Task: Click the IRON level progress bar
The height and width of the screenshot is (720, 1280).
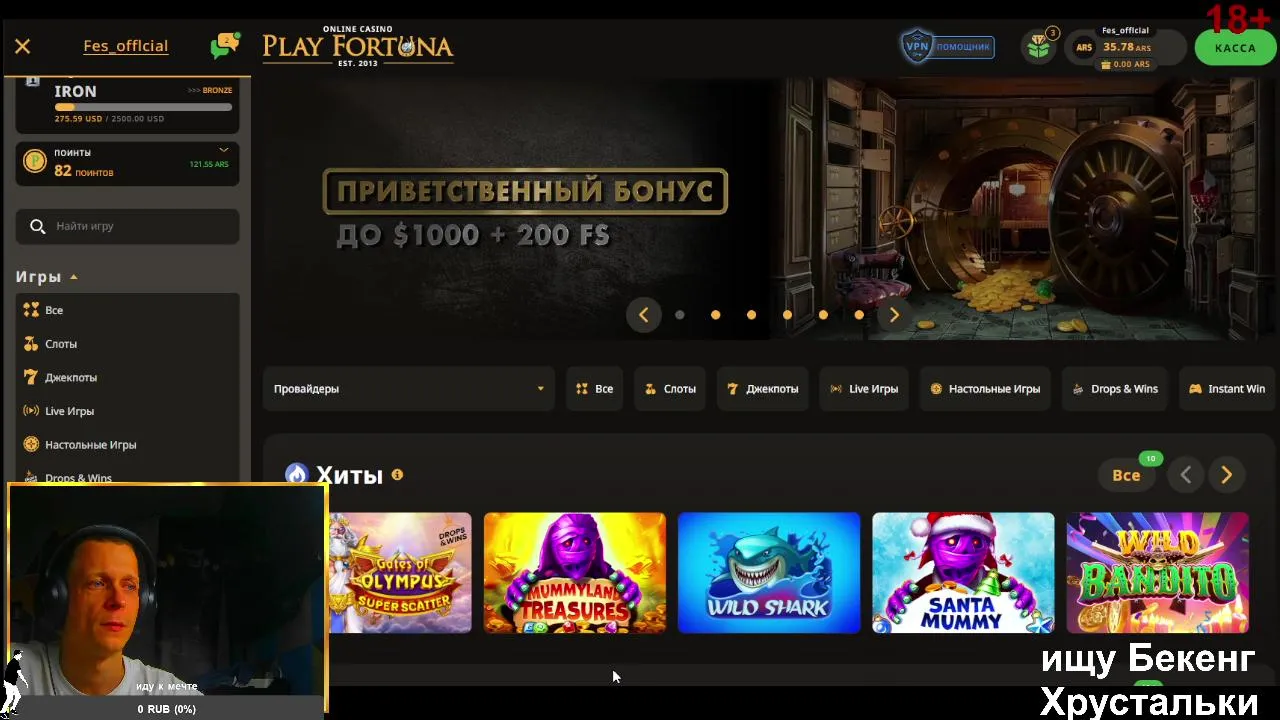Action: click(x=143, y=107)
